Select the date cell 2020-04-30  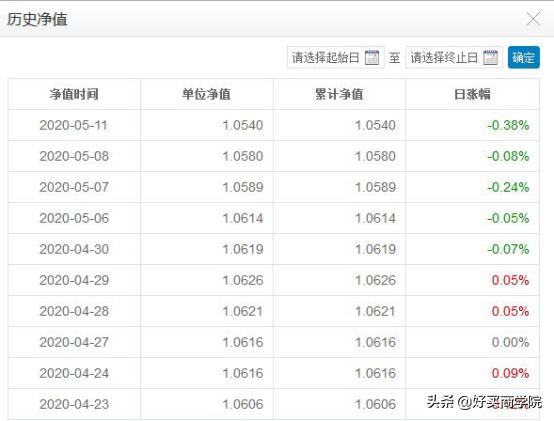click(74, 249)
